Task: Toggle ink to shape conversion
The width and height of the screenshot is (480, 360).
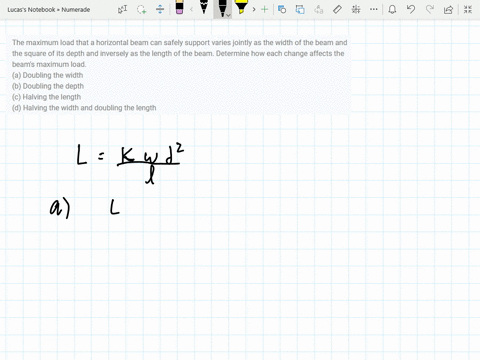Action: click(x=300, y=9)
